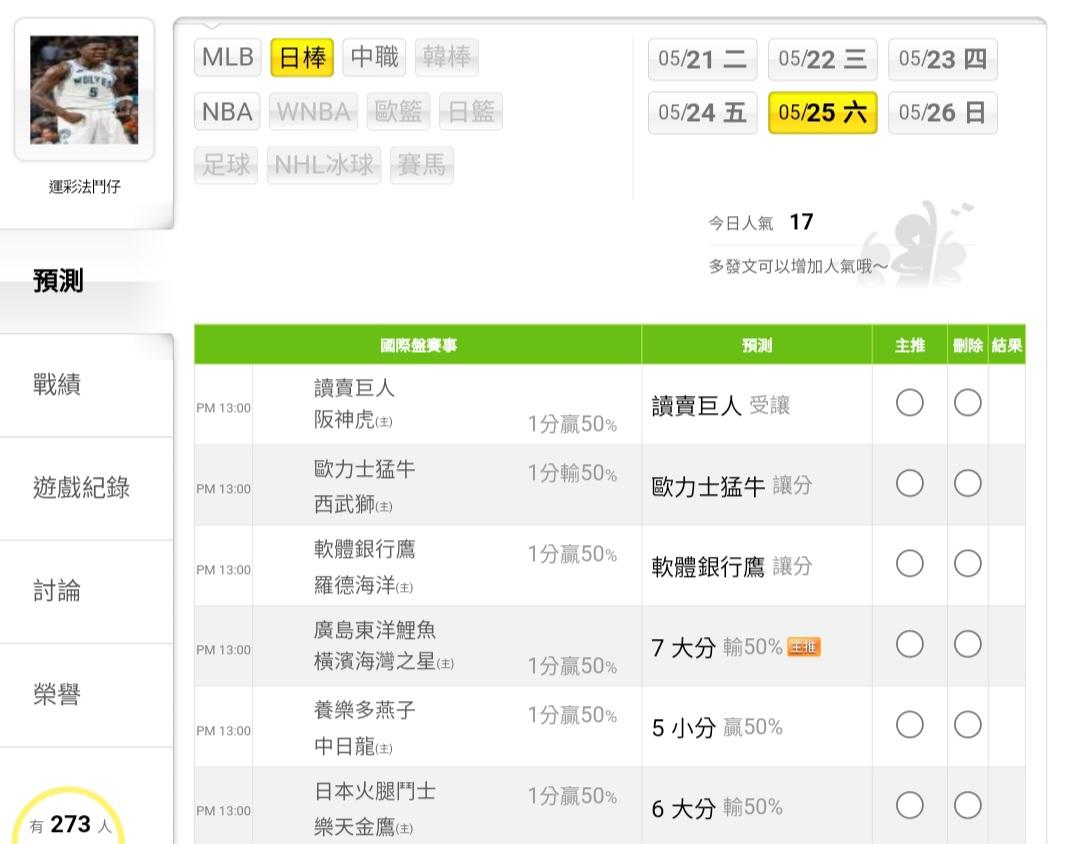
Task: Click the 運彩法門仔 username
Action: tap(84, 187)
